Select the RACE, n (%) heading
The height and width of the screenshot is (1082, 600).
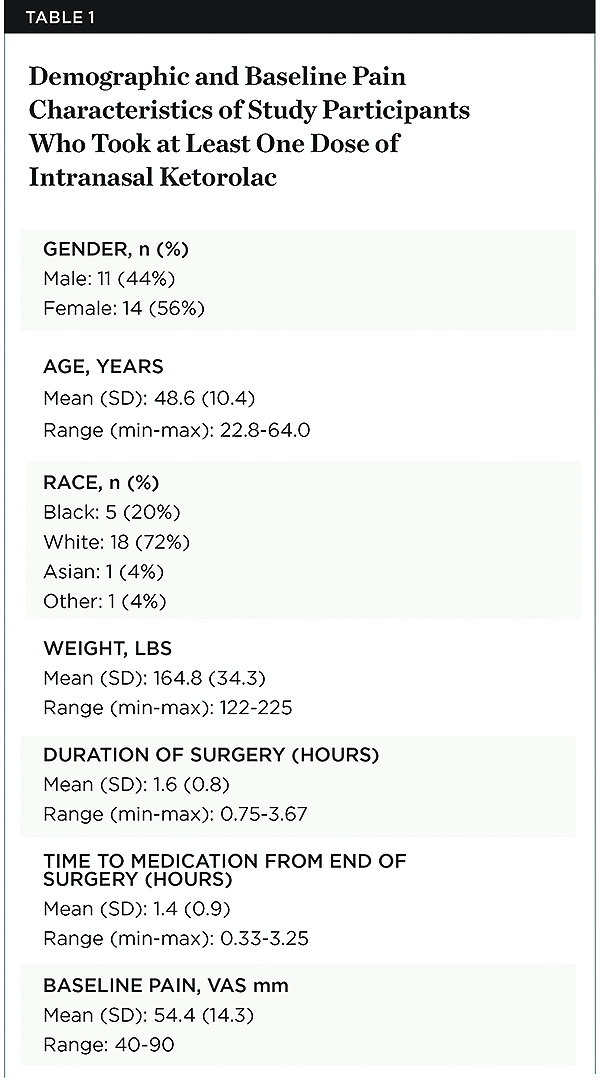pos(101,483)
